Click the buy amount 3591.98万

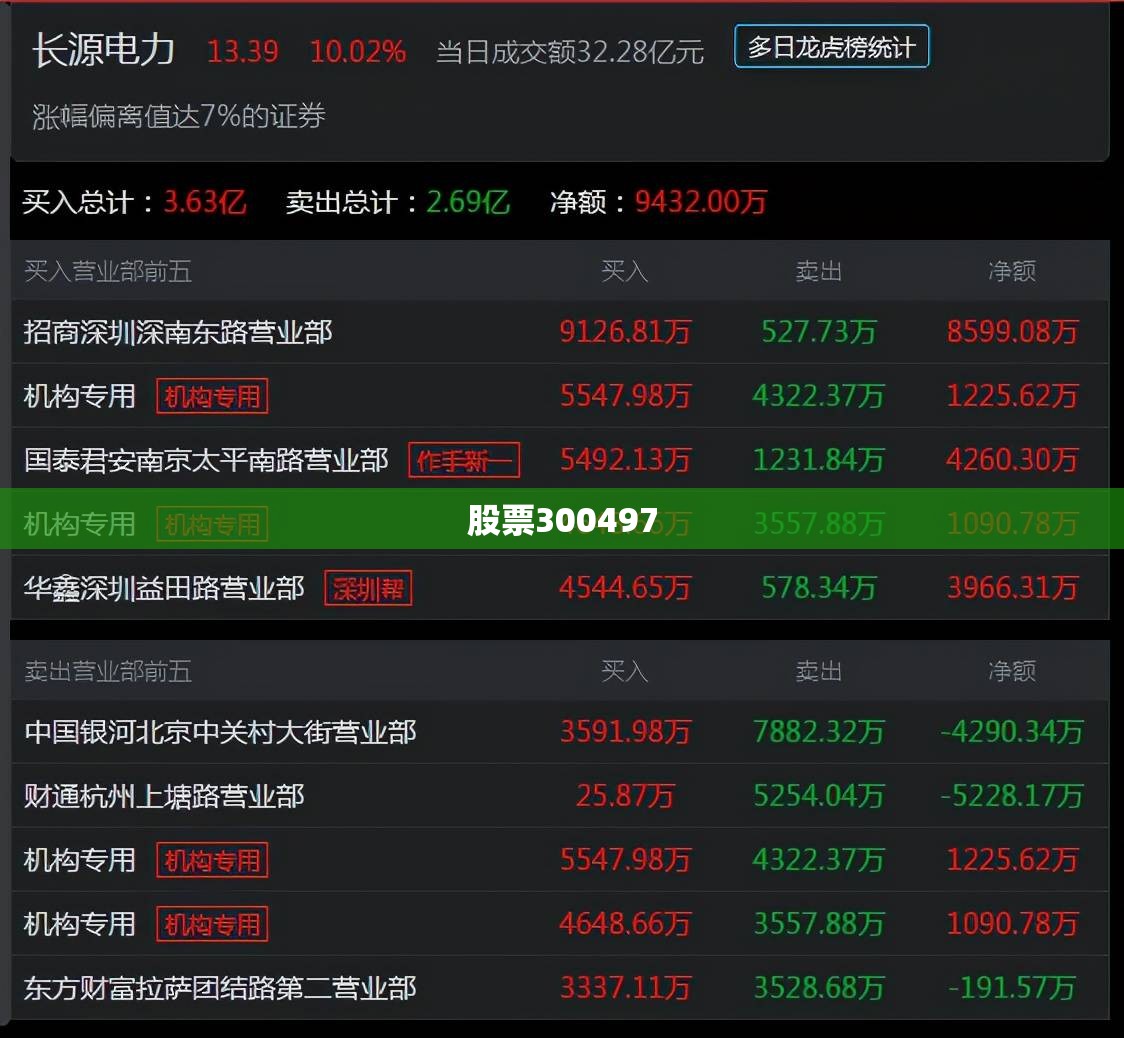tap(625, 732)
